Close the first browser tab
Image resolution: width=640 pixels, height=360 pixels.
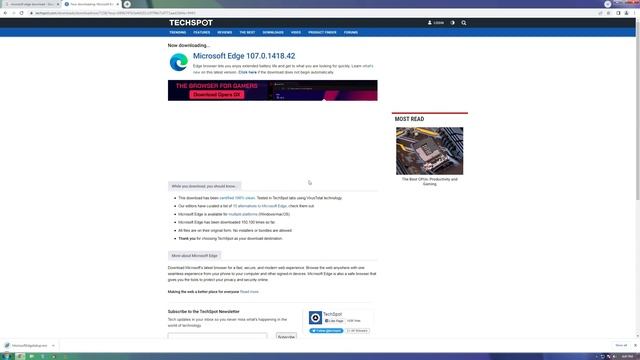pyautogui.click(x=58, y=4)
